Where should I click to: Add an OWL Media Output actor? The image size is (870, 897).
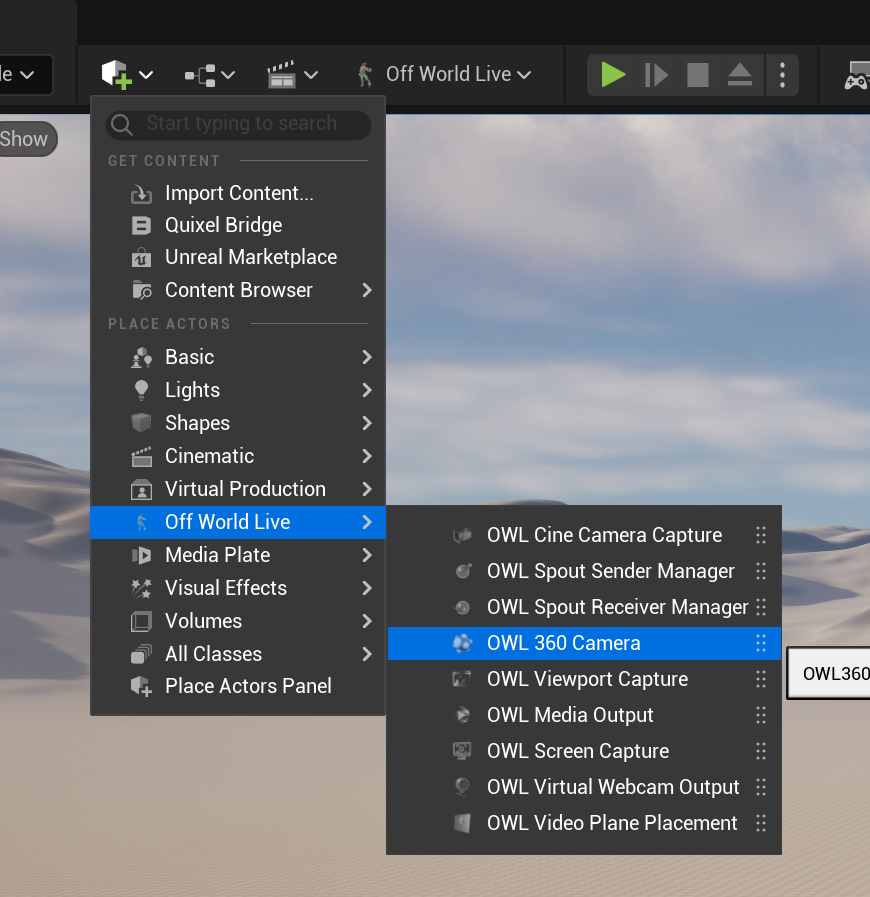(x=584, y=716)
